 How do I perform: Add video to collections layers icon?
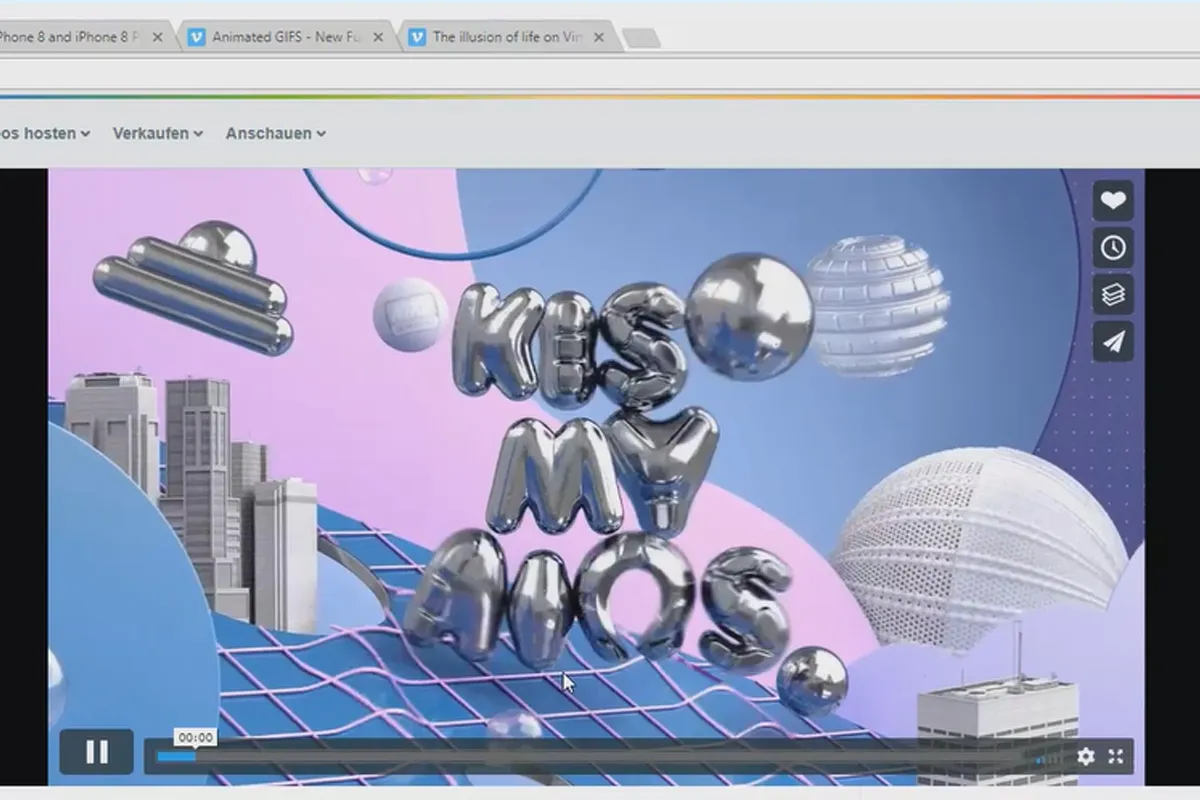(1113, 295)
